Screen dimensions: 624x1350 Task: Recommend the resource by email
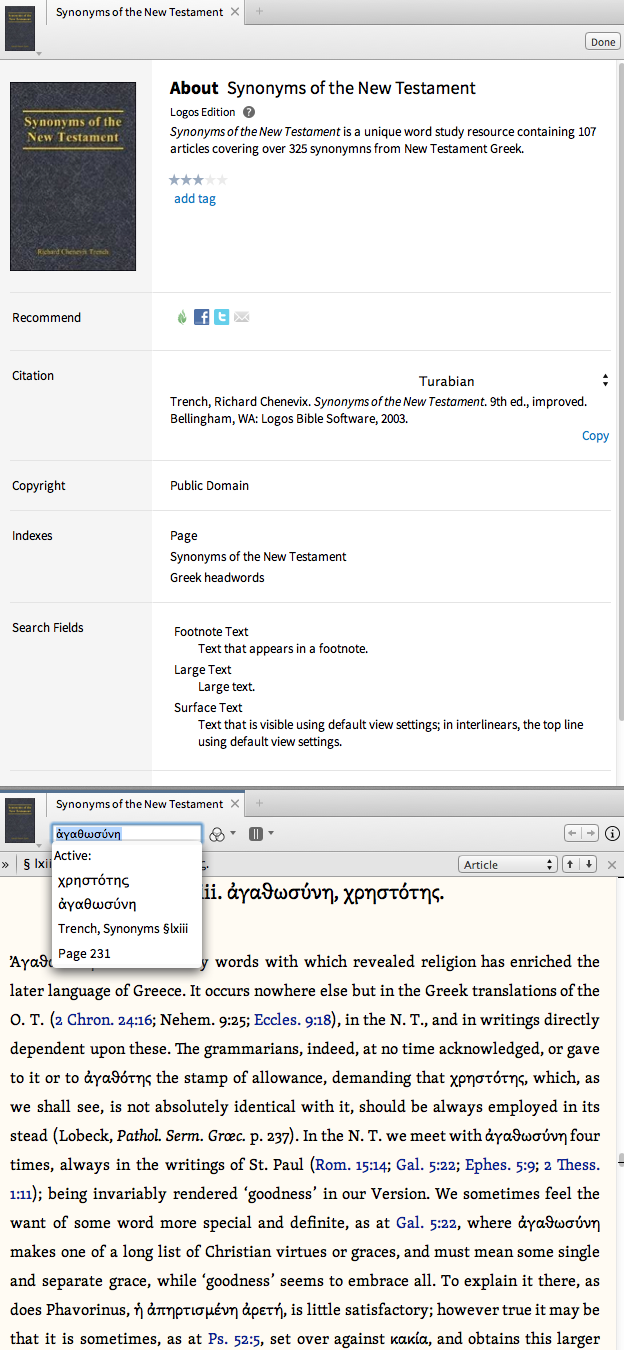[241, 317]
